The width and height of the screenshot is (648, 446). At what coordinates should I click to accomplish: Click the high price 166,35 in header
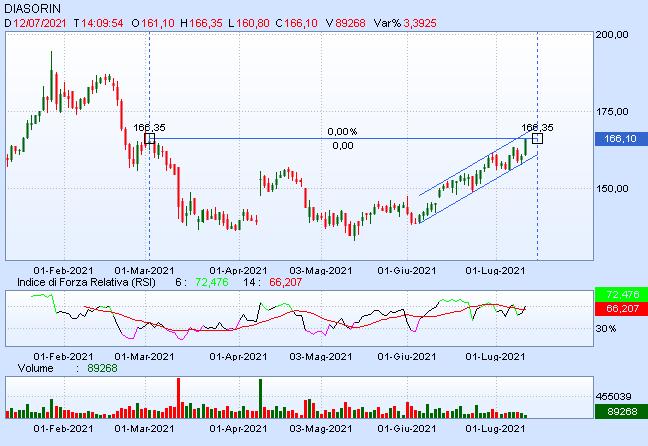(206, 23)
